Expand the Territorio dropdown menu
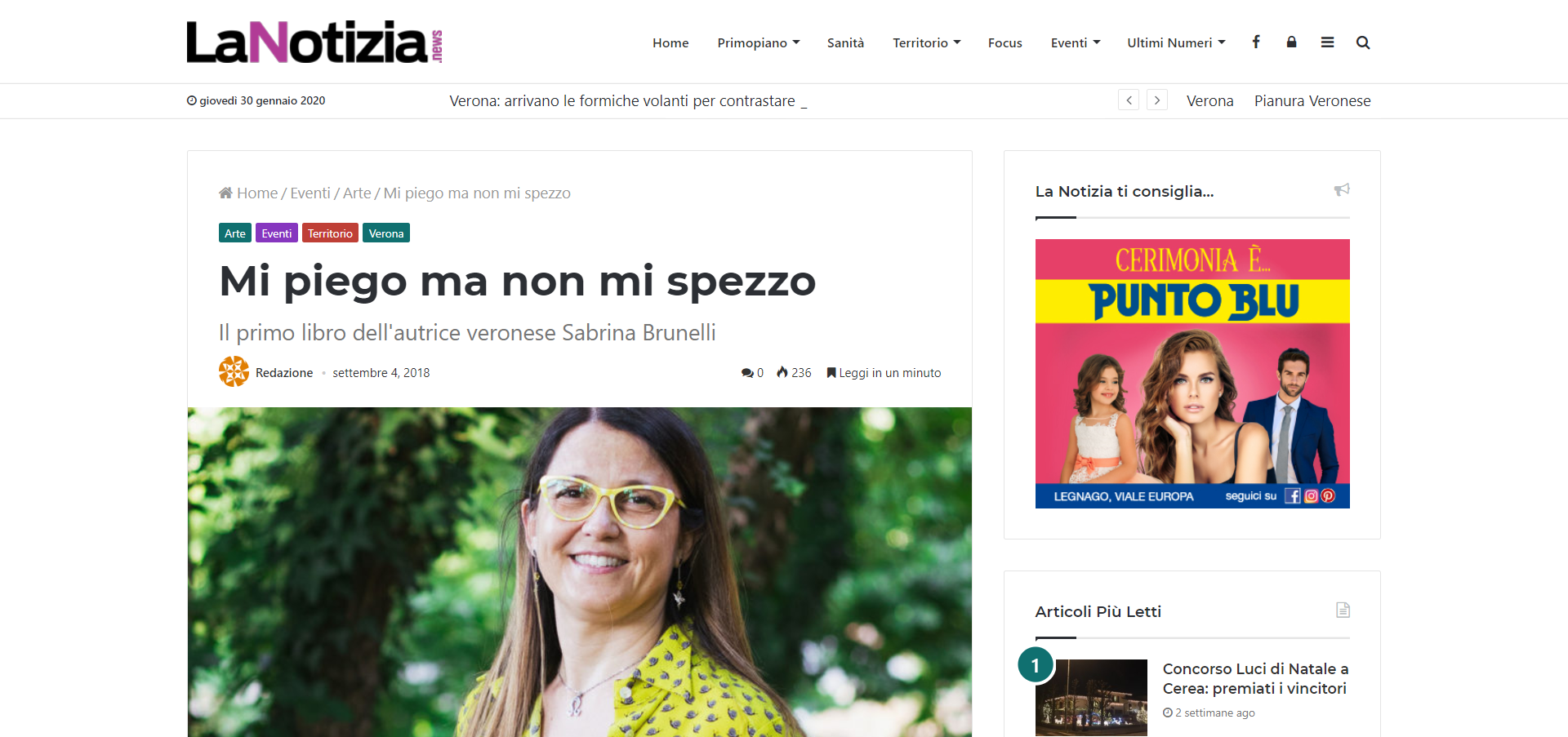 [927, 42]
